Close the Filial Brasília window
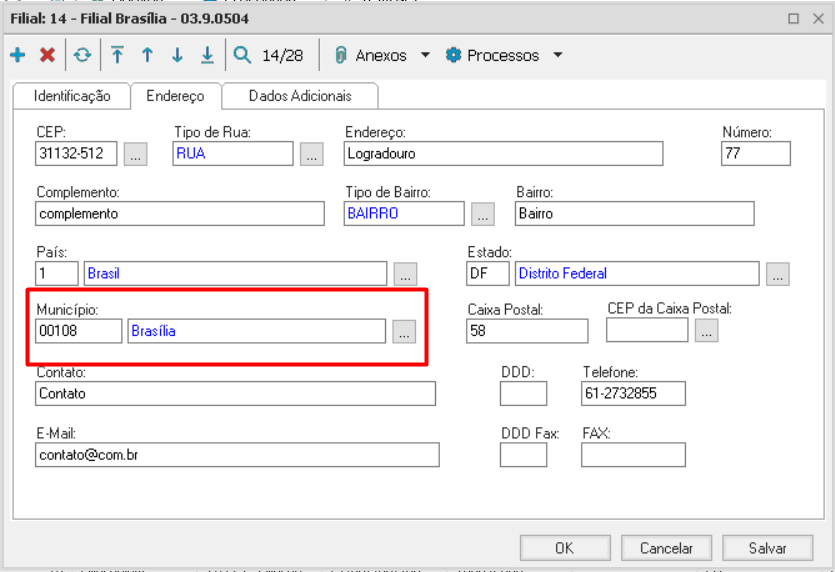This screenshot has width=835, height=572. tap(818, 19)
